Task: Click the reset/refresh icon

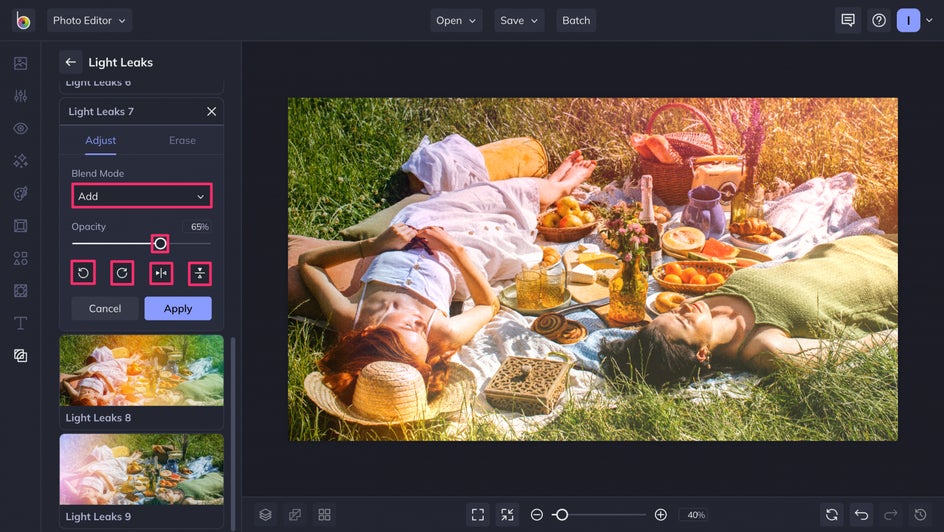Action: [x=832, y=515]
